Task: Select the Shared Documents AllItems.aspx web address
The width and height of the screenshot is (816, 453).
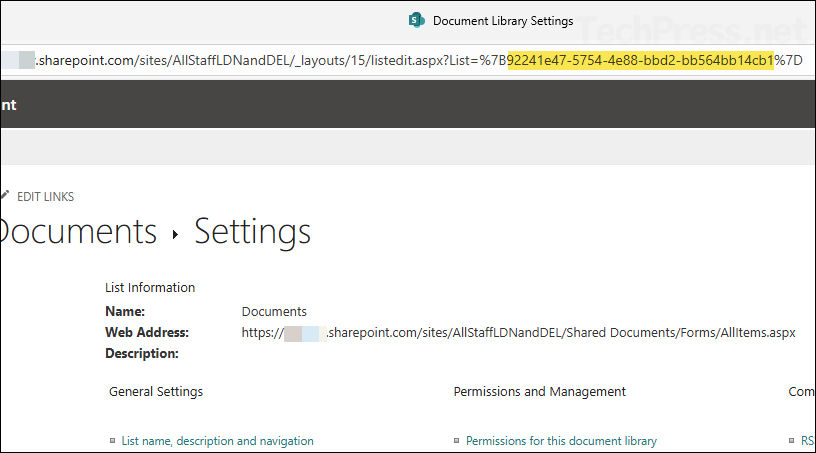Action: pyautogui.click(x=518, y=333)
